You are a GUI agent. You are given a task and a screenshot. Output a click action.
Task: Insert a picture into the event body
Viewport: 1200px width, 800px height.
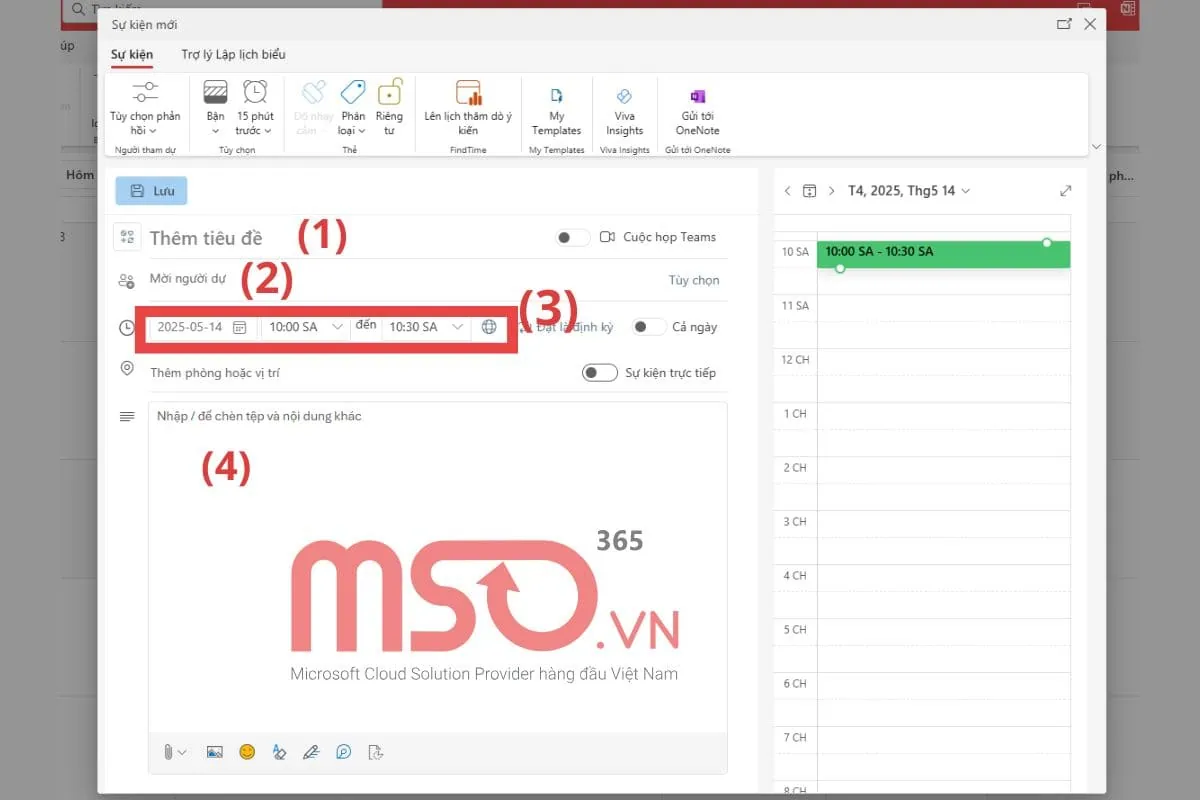215,751
